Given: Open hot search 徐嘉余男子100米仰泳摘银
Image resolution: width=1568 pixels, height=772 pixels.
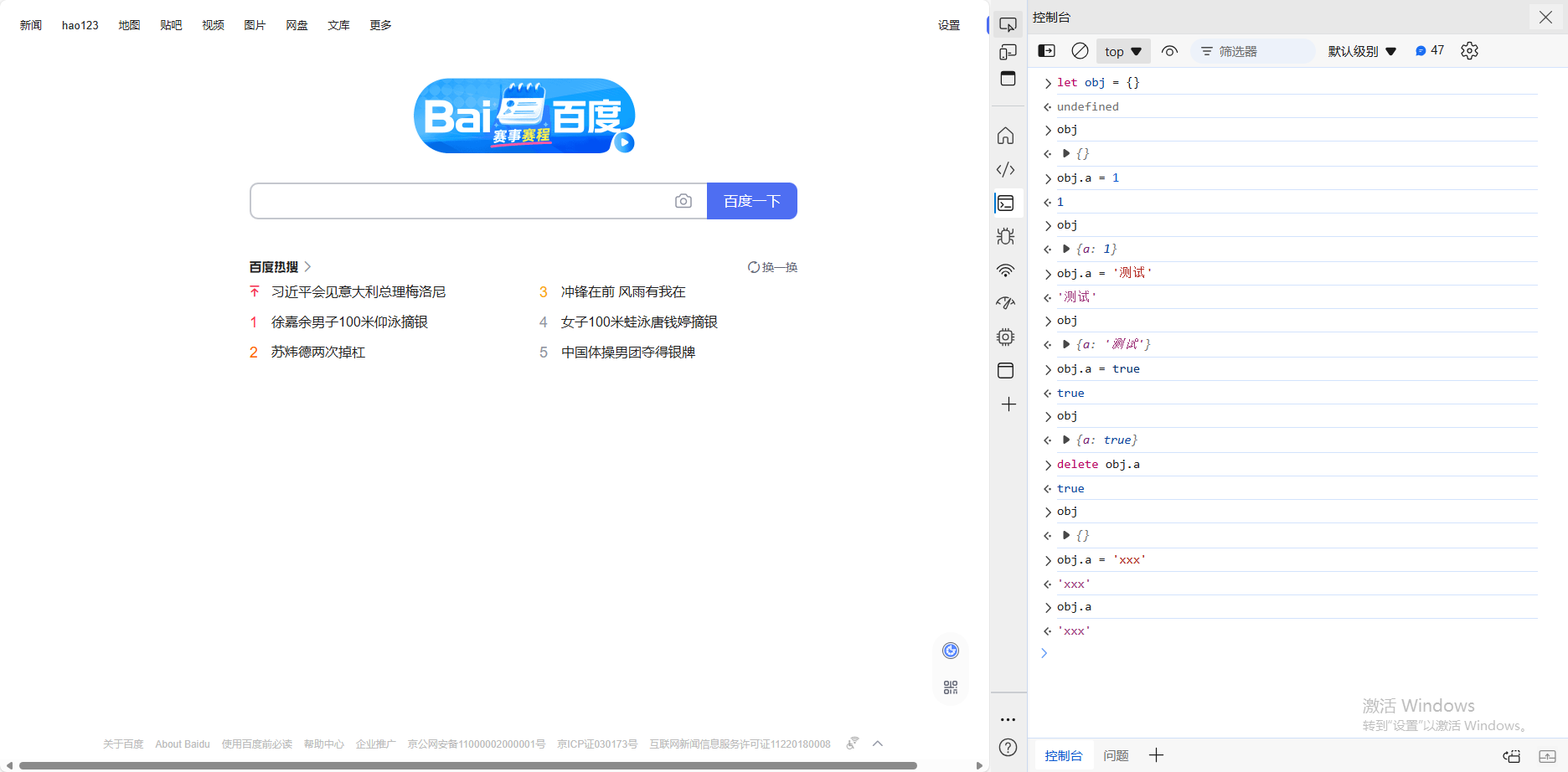Looking at the screenshot, I should (x=349, y=322).
